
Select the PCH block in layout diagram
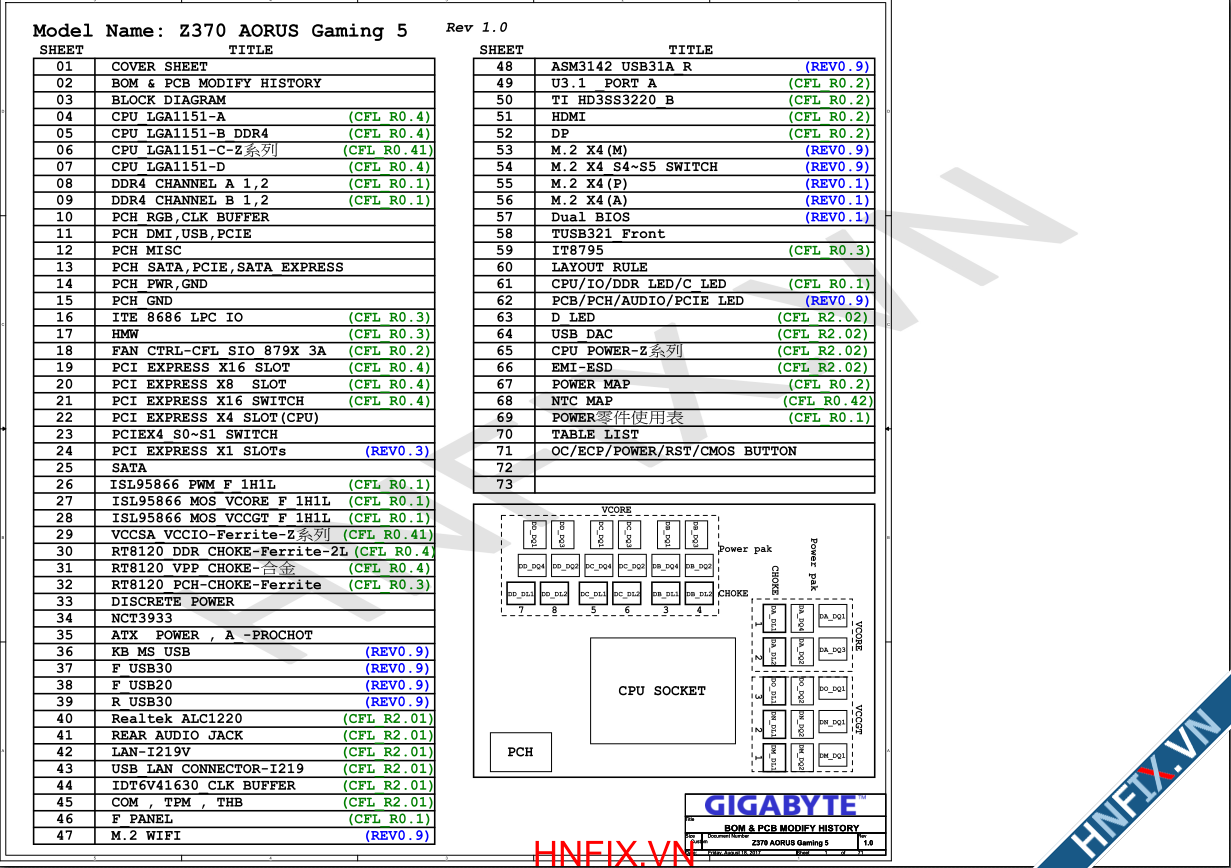pyautogui.click(x=520, y=752)
